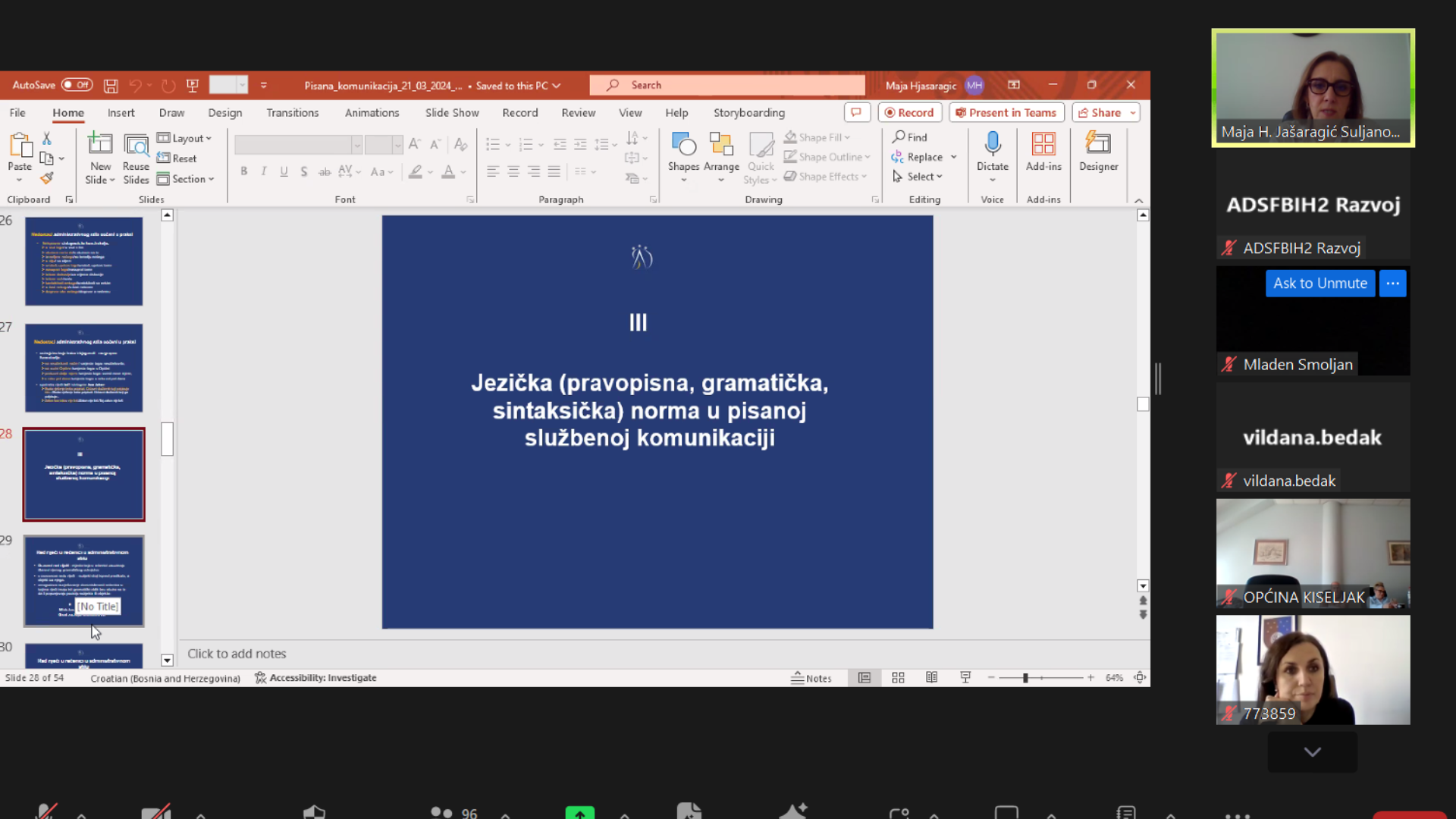Toggle Bold formatting

(x=244, y=171)
